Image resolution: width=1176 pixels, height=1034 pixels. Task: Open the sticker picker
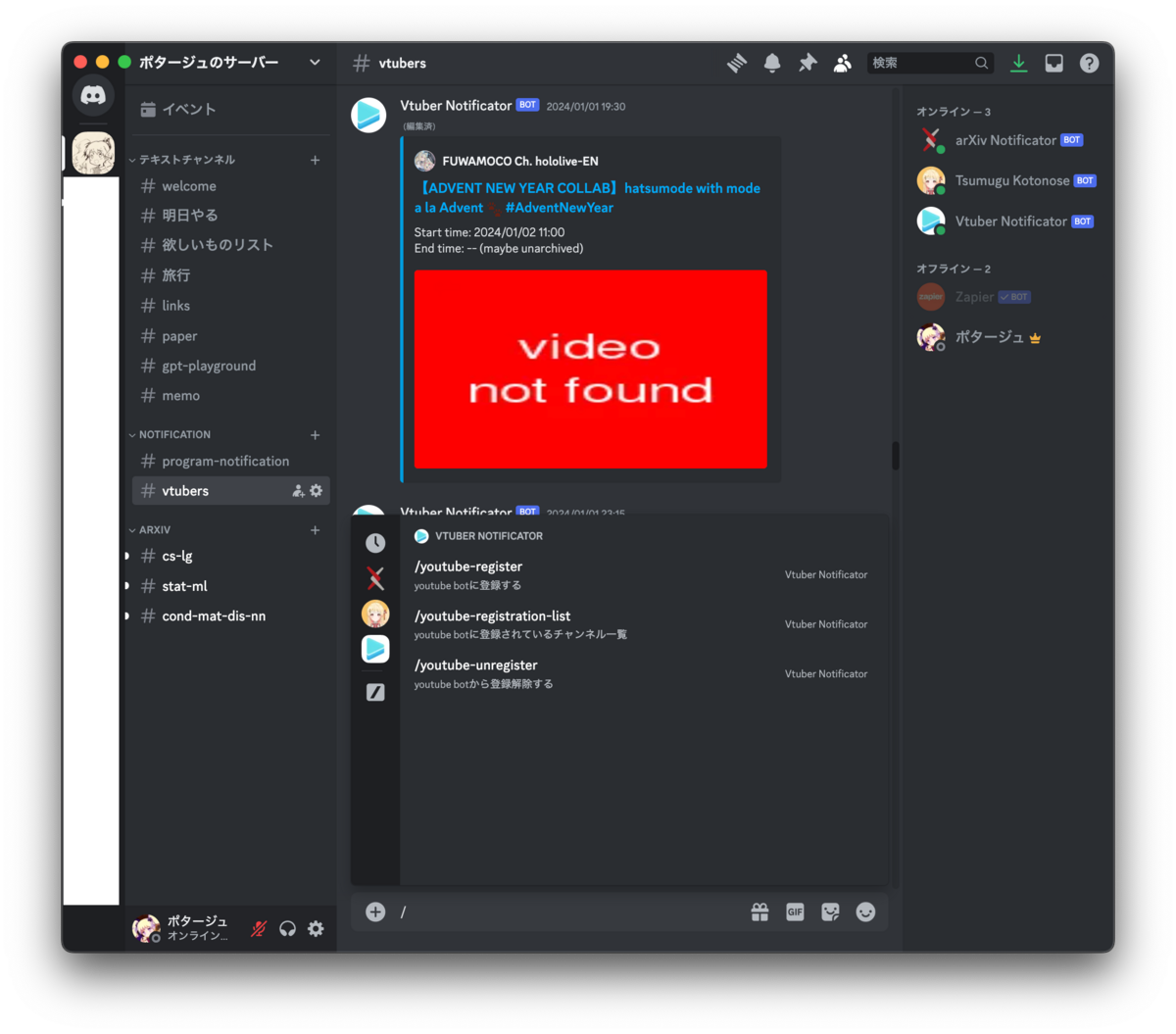click(x=830, y=911)
